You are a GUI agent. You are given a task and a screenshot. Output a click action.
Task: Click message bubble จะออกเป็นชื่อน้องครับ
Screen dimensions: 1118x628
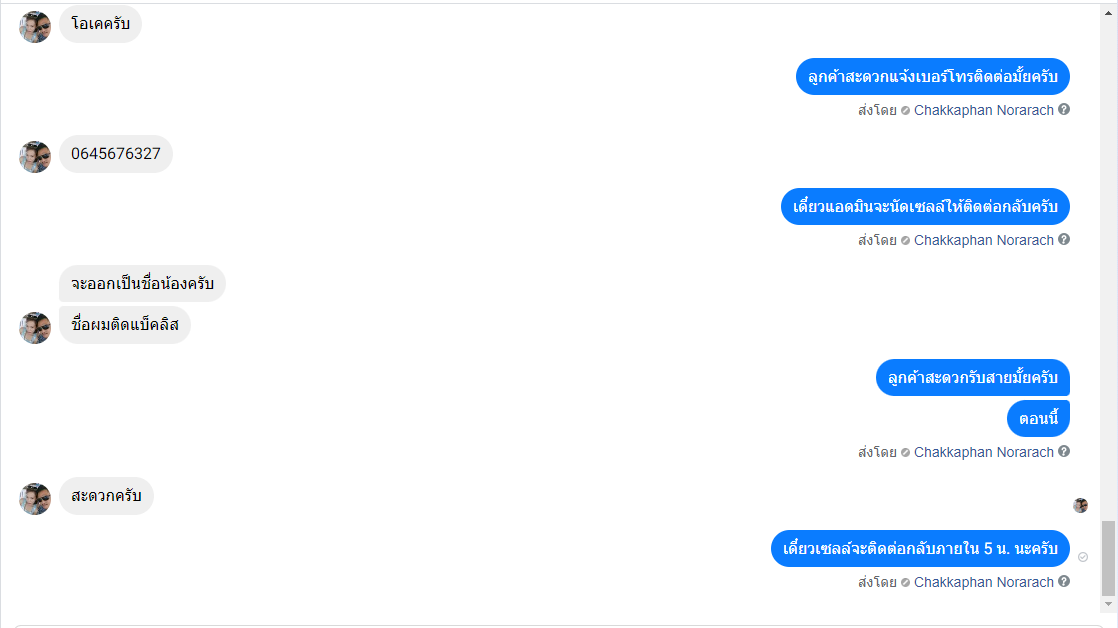142,284
